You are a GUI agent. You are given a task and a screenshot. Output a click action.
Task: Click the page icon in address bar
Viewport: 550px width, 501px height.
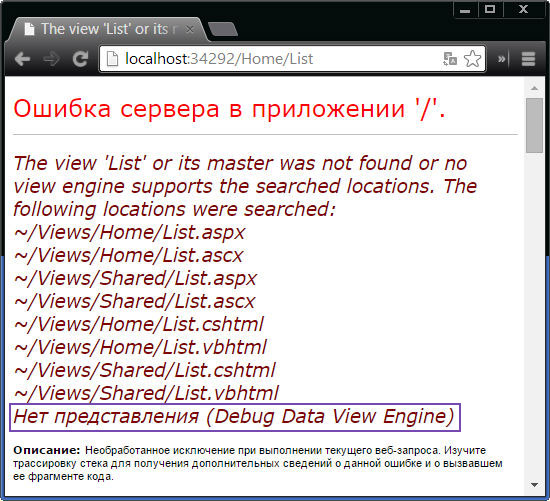coord(112,59)
